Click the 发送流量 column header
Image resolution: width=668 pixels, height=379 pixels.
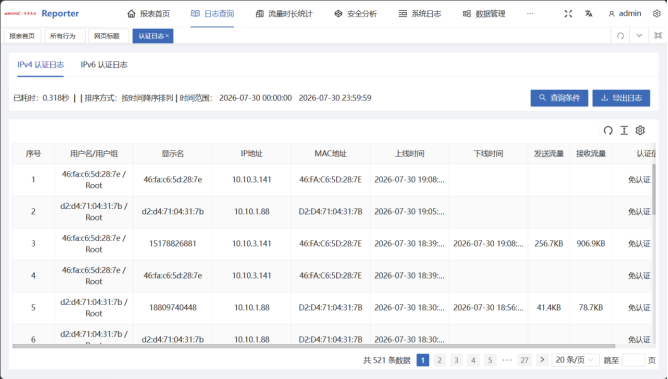coord(549,154)
